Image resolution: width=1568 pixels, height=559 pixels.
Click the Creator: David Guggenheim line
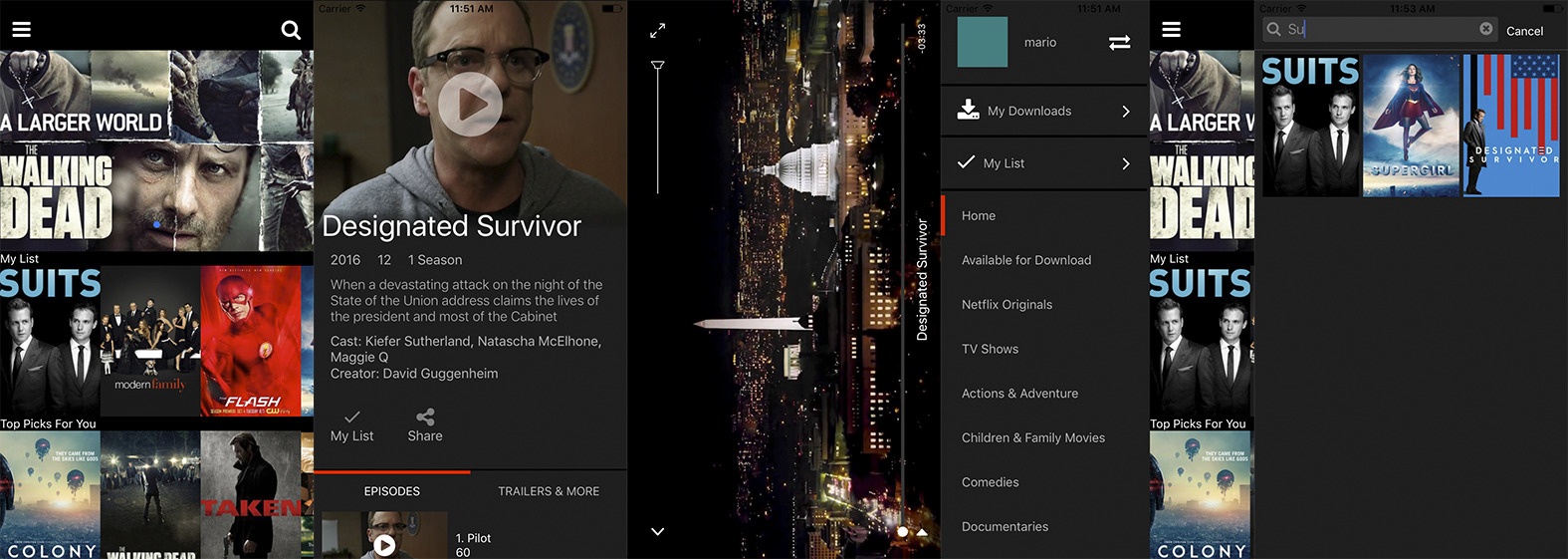(x=414, y=374)
